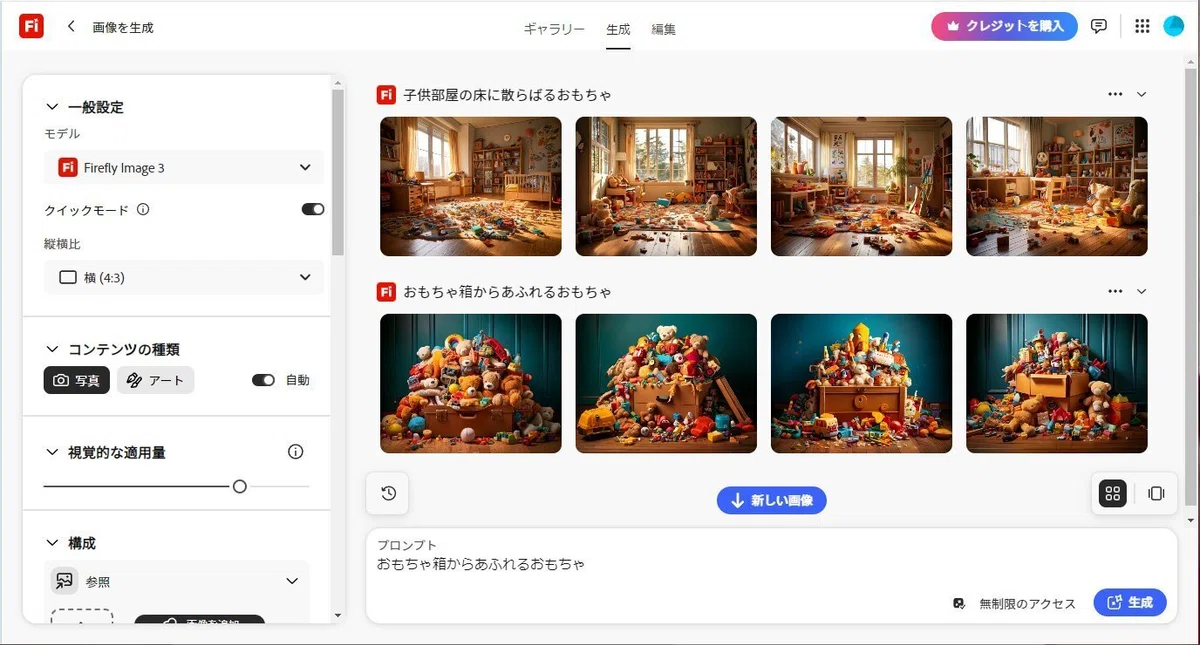Open fourth 子供部屋 toy room image
1200x645 pixels.
(1057, 186)
